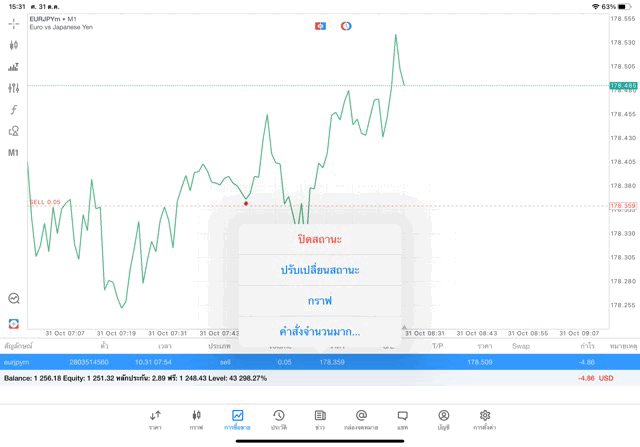This screenshot has width=640, height=447.
Task: Open the chart search zoom icon
Action: (x=13, y=298)
